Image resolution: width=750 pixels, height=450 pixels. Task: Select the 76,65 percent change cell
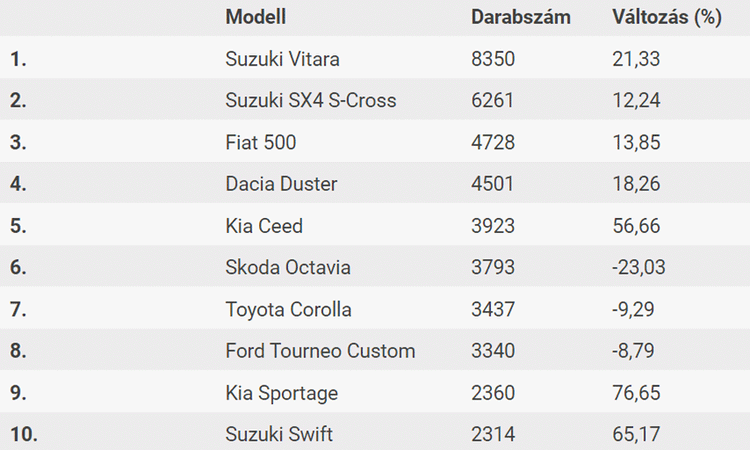(636, 393)
